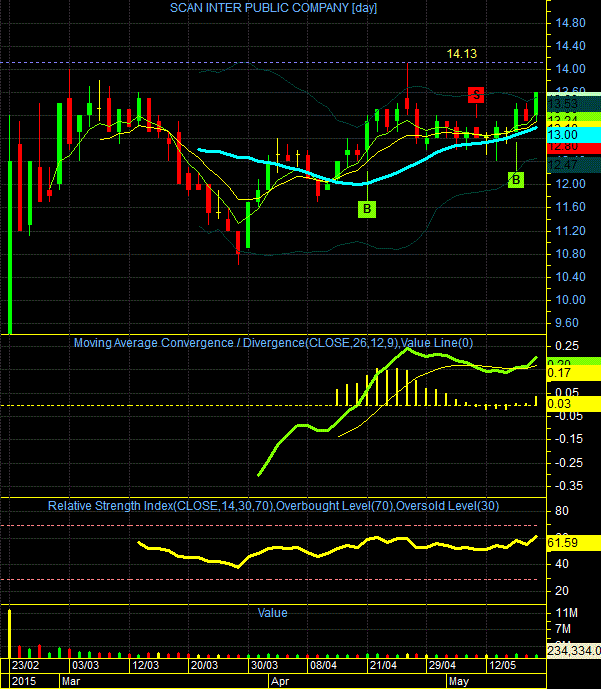
Task: Click the 14.13 high price label
Action: [x=461, y=54]
